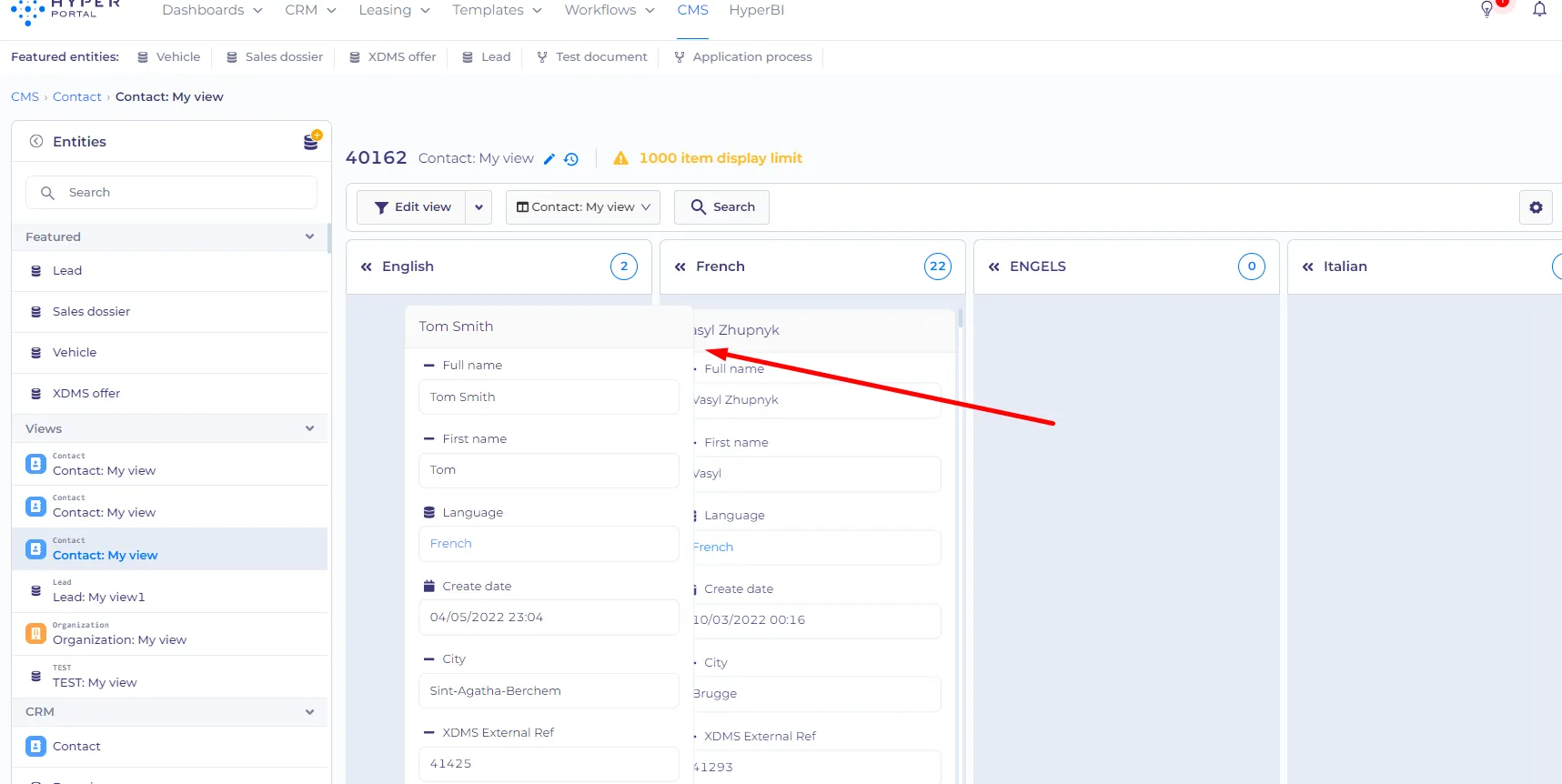Image resolution: width=1562 pixels, height=784 pixels.
Task: Follow the Contact breadcrumb link
Action: tap(77, 96)
